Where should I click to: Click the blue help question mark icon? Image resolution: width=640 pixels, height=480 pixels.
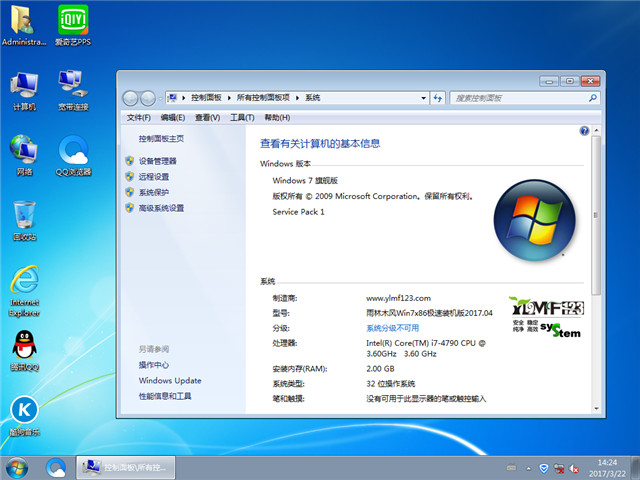pyautogui.click(x=584, y=131)
